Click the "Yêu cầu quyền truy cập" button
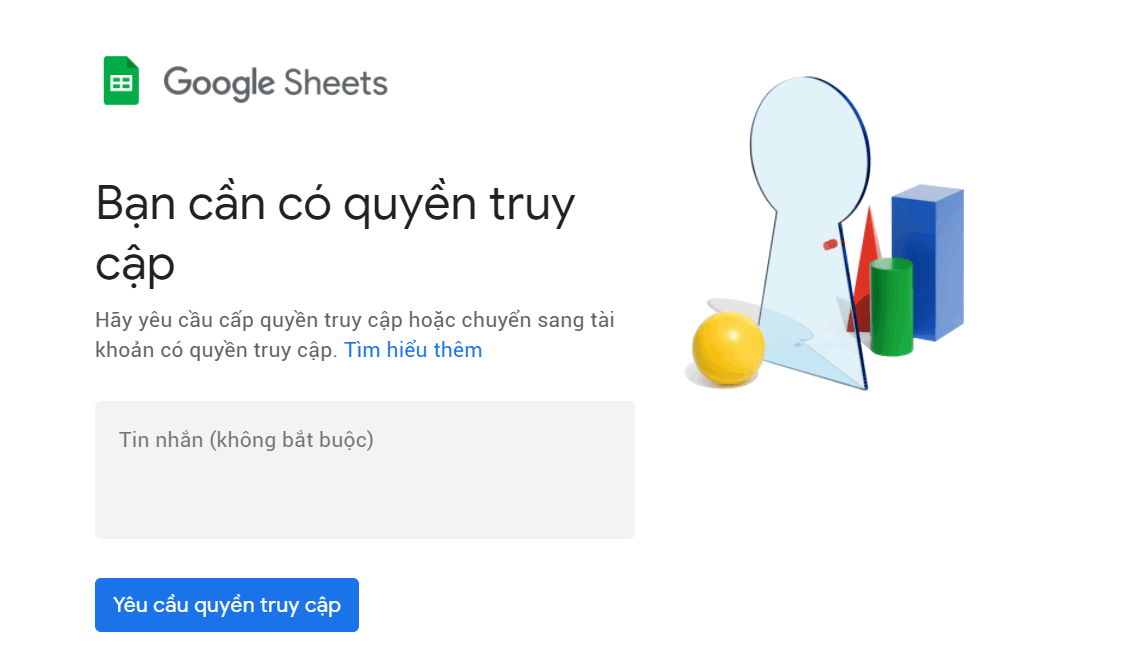 click(227, 605)
